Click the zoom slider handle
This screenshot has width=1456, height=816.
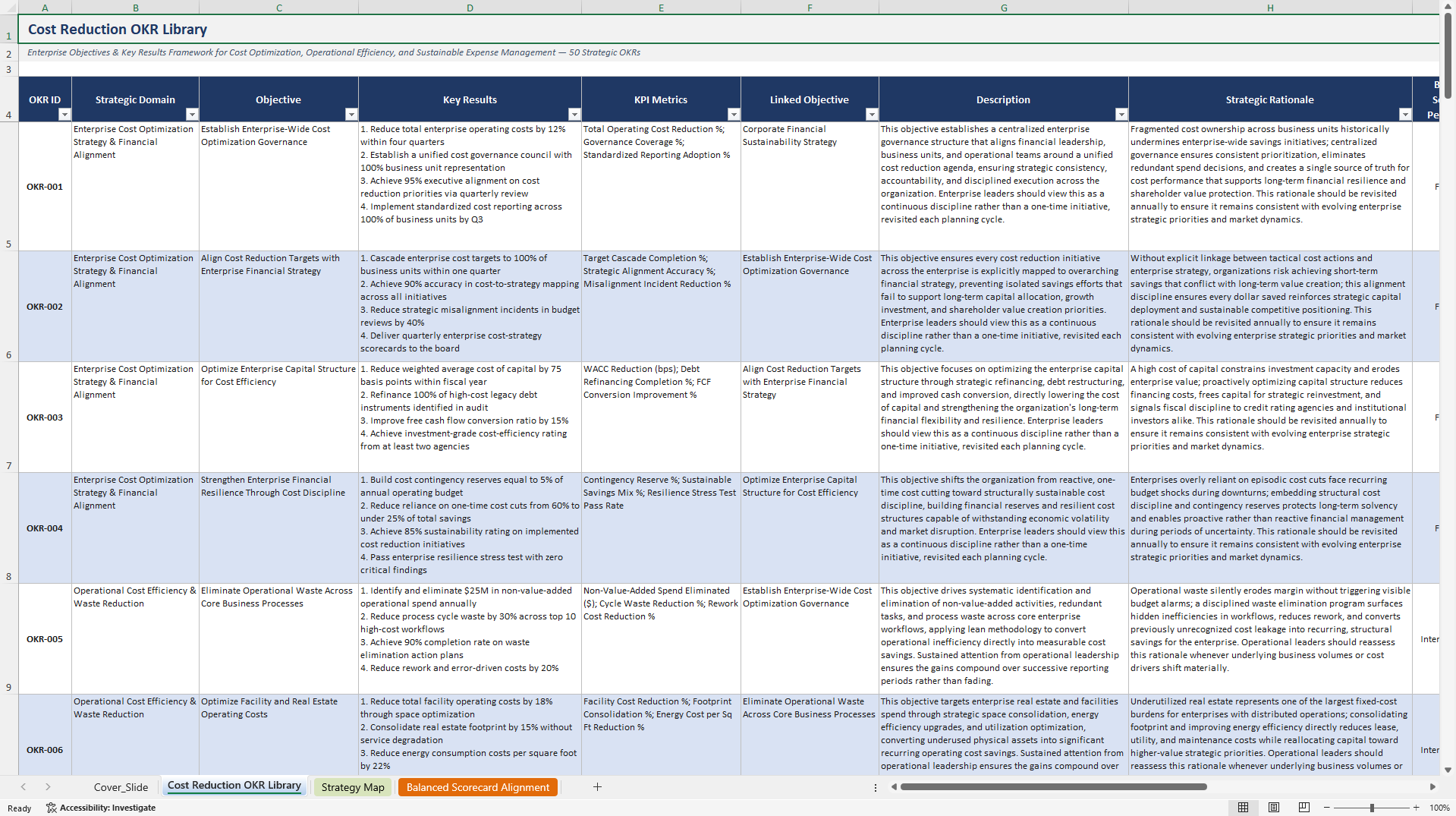click(1372, 808)
